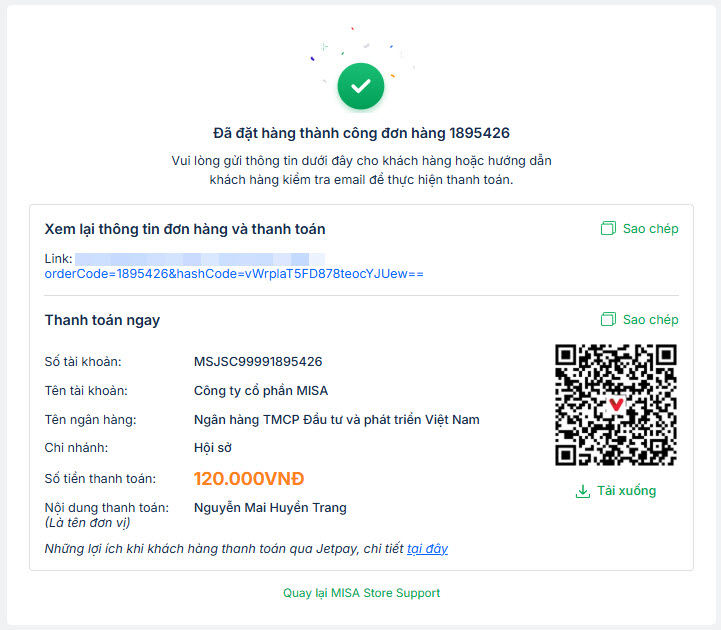Click the Thanh toán ngay section heading
721x630 pixels.
pos(102,320)
